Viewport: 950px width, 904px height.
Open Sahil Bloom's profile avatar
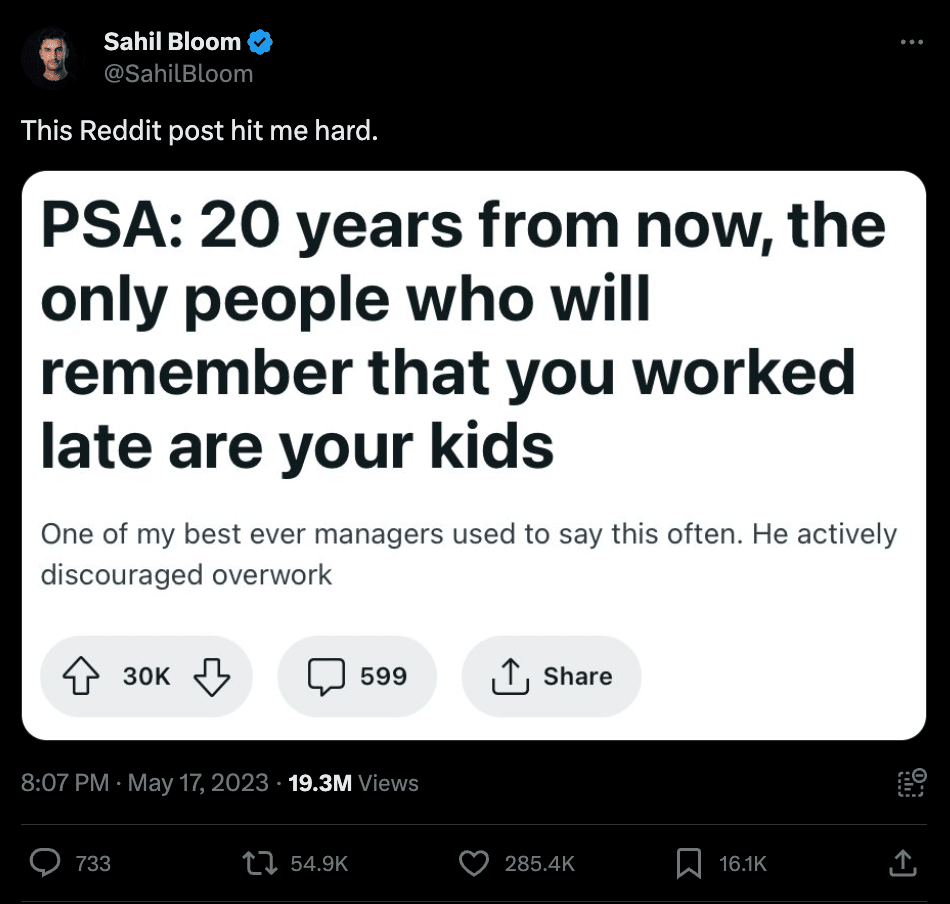[x=51, y=57]
